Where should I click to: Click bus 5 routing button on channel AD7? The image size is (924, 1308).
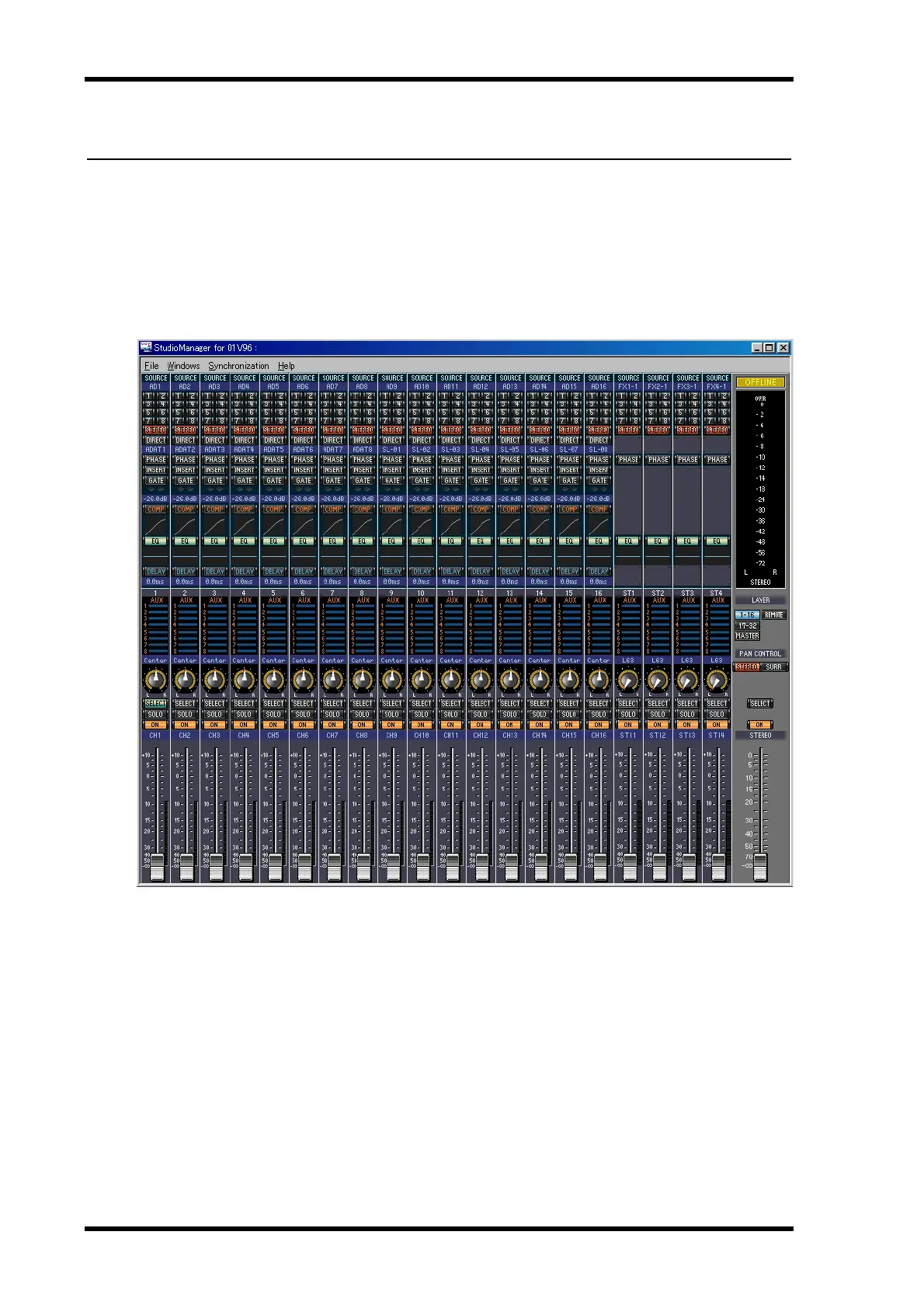[x=326, y=412]
